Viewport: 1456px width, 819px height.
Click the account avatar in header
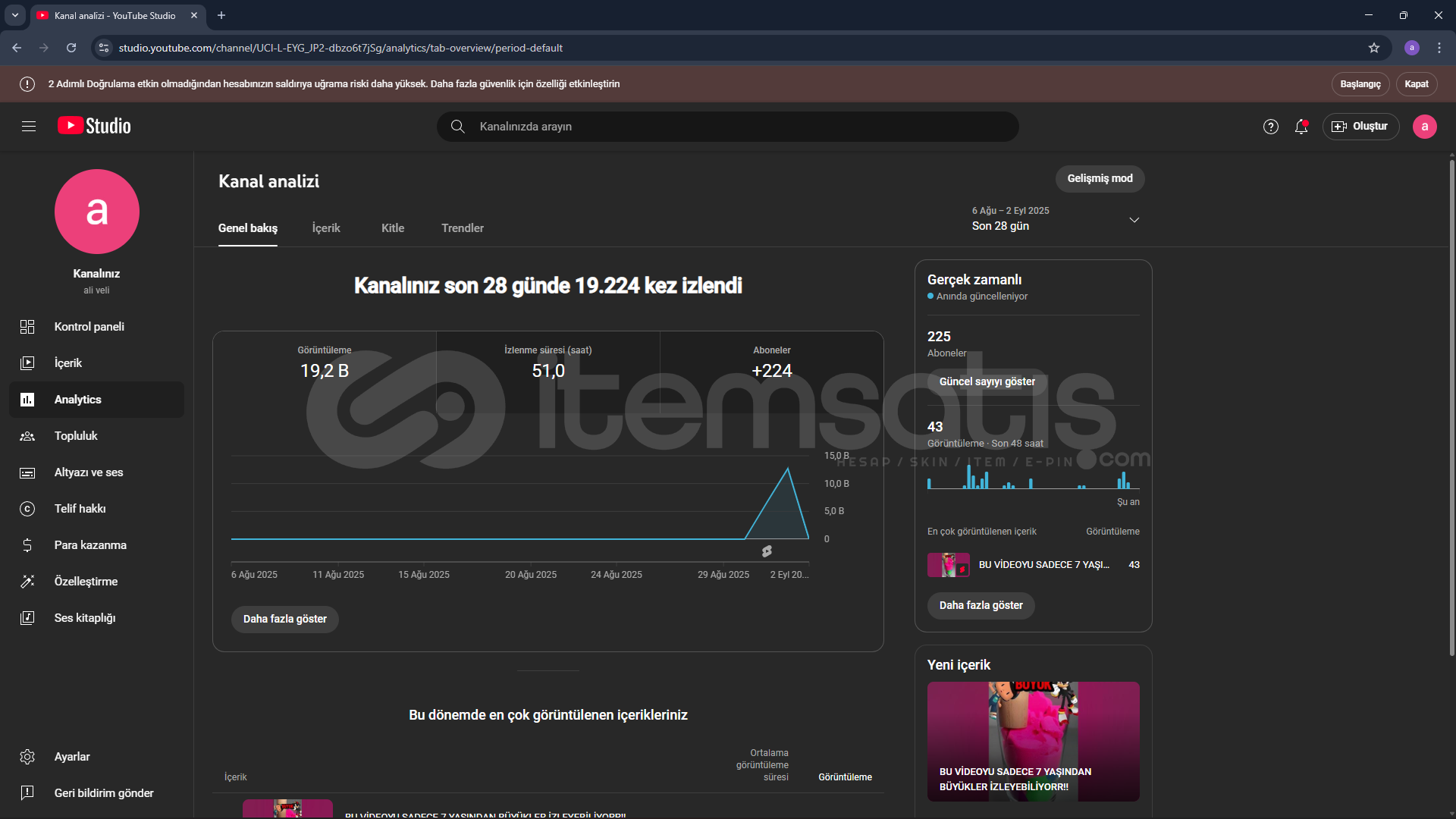(1425, 127)
